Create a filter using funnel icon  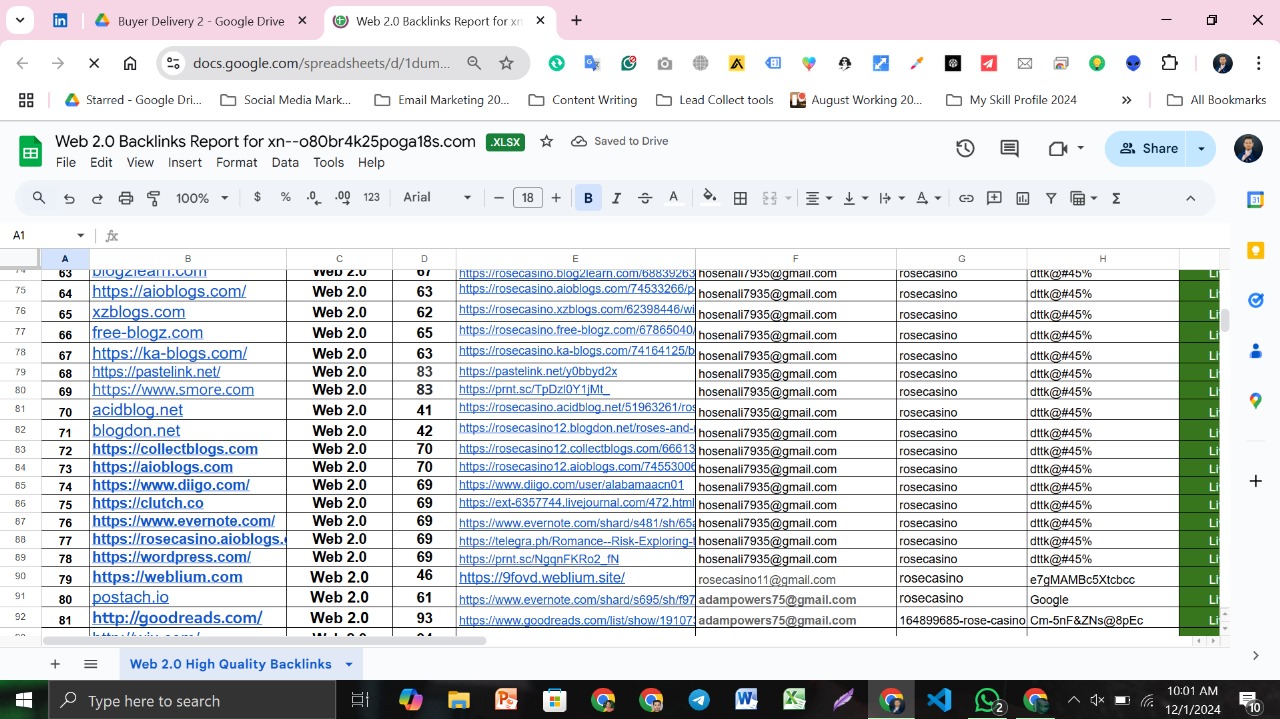point(1051,198)
